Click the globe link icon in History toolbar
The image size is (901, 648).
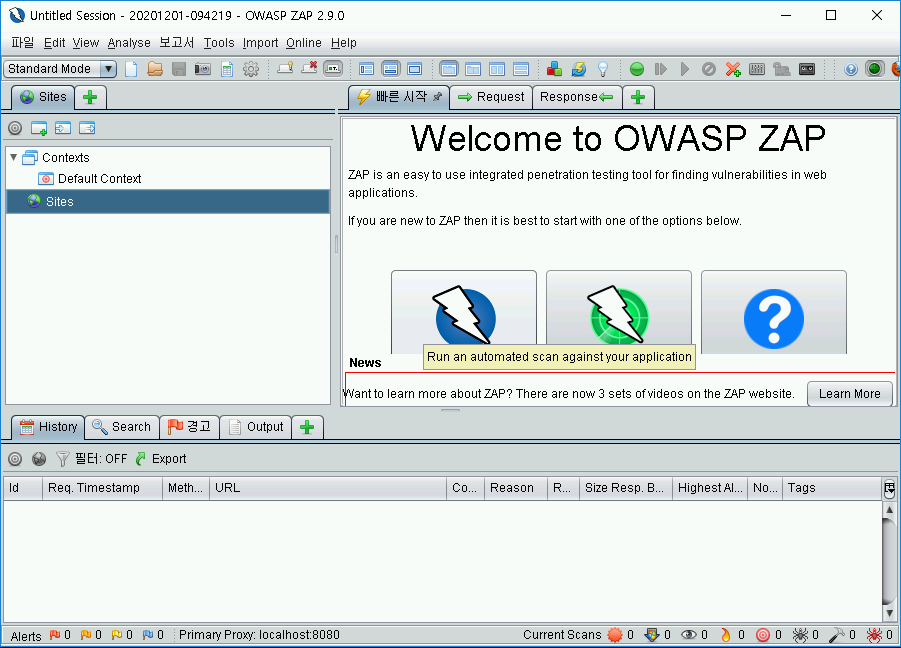coord(39,458)
